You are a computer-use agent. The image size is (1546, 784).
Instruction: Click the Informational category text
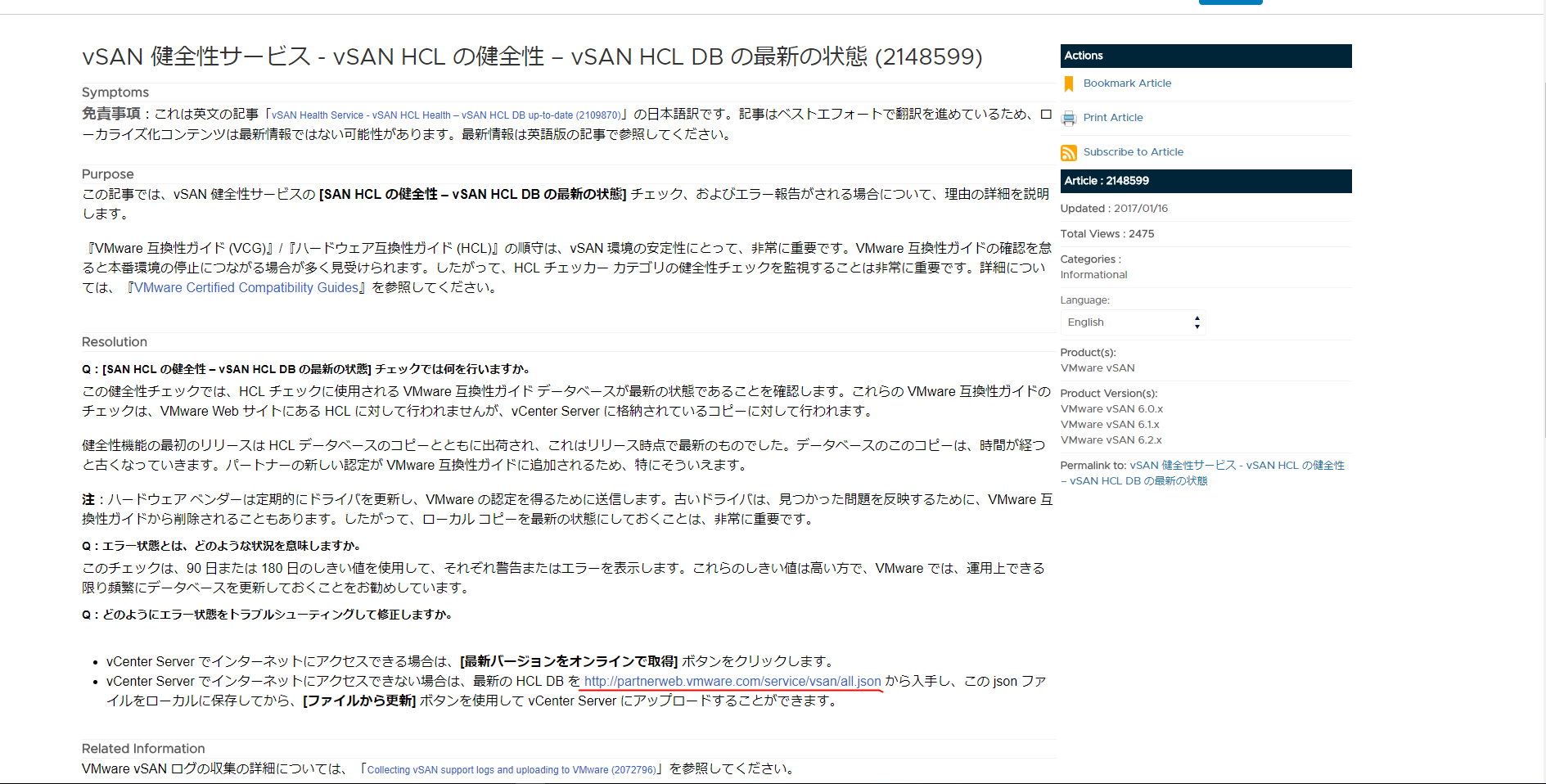pos(1093,275)
